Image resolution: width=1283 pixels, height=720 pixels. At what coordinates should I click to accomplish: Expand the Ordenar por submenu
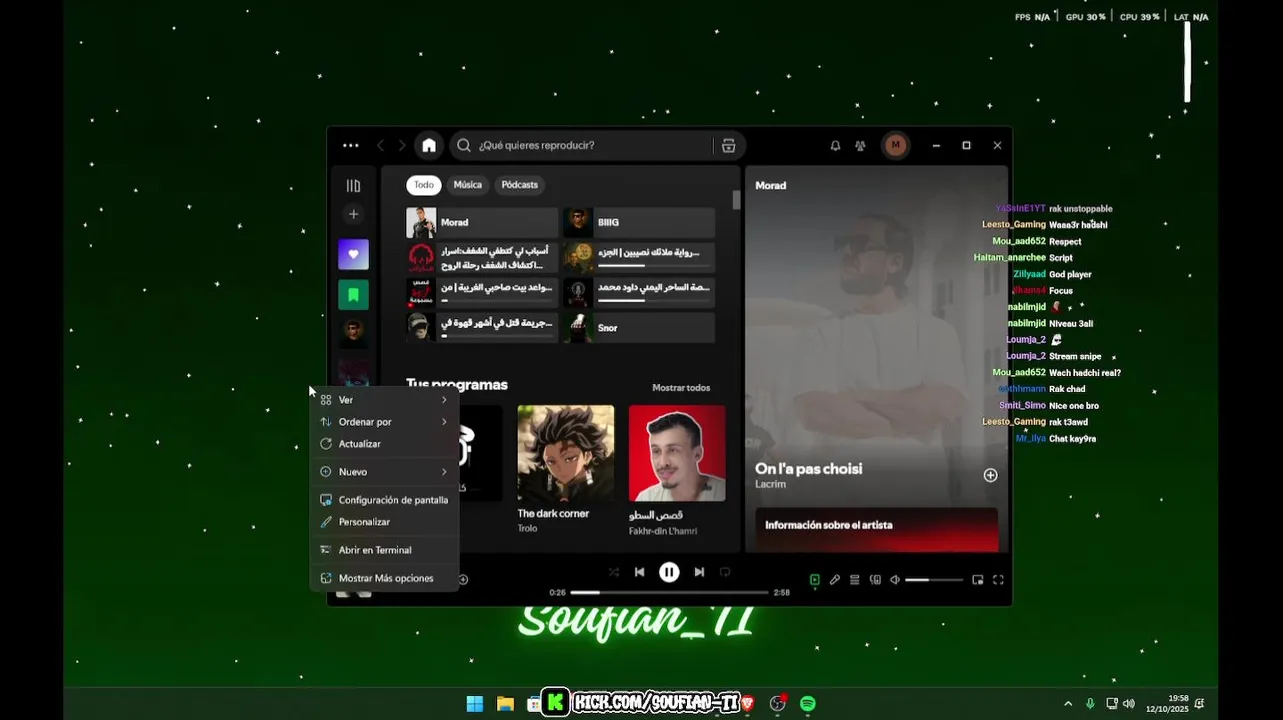coord(384,422)
